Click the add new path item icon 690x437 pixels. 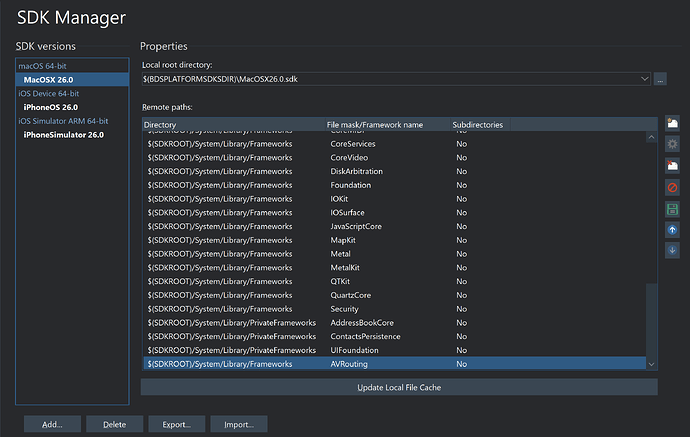(672, 123)
